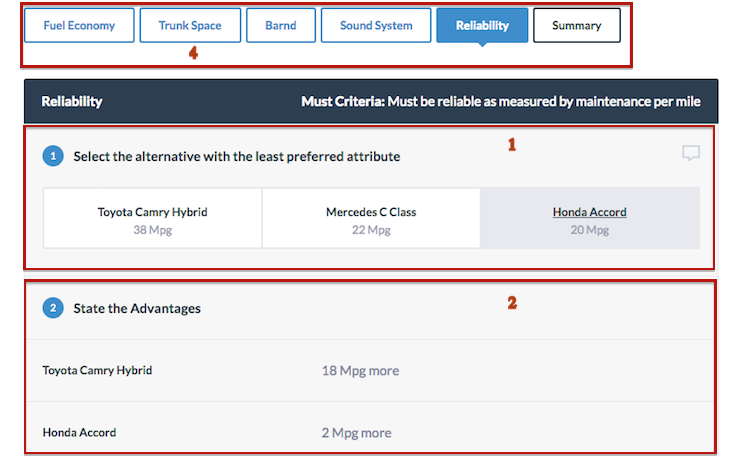Switch to the Trunk Space tab
The width and height of the screenshot is (743, 457).
point(190,26)
